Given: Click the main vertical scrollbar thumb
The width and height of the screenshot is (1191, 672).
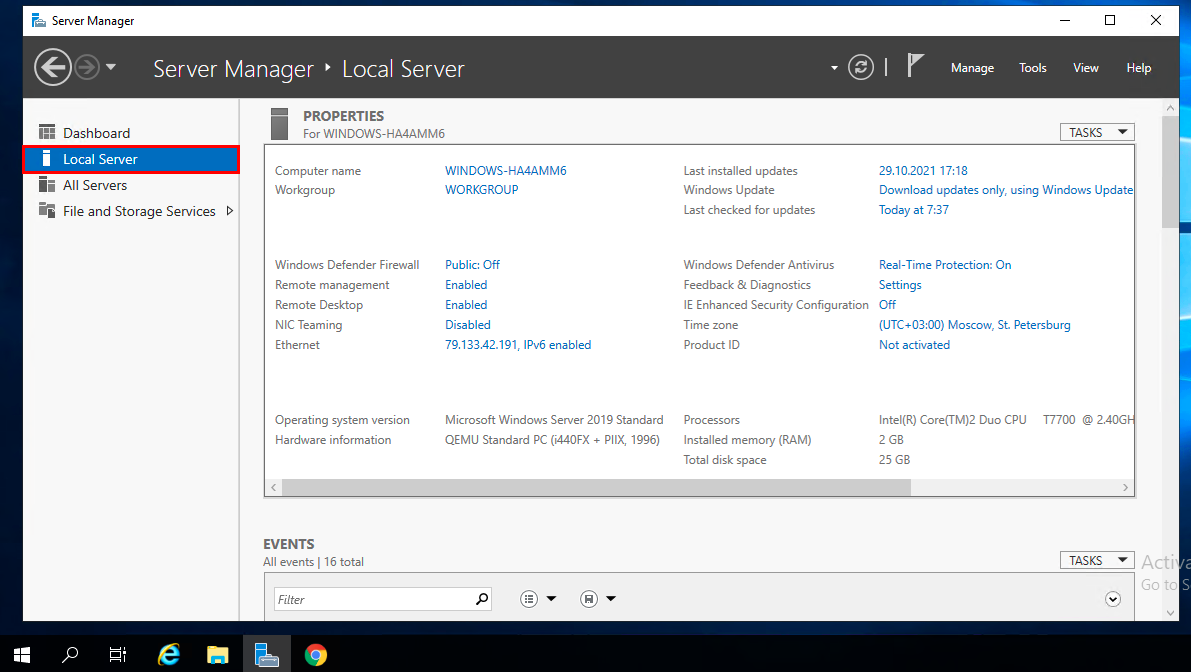Looking at the screenshot, I should (x=1170, y=172).
